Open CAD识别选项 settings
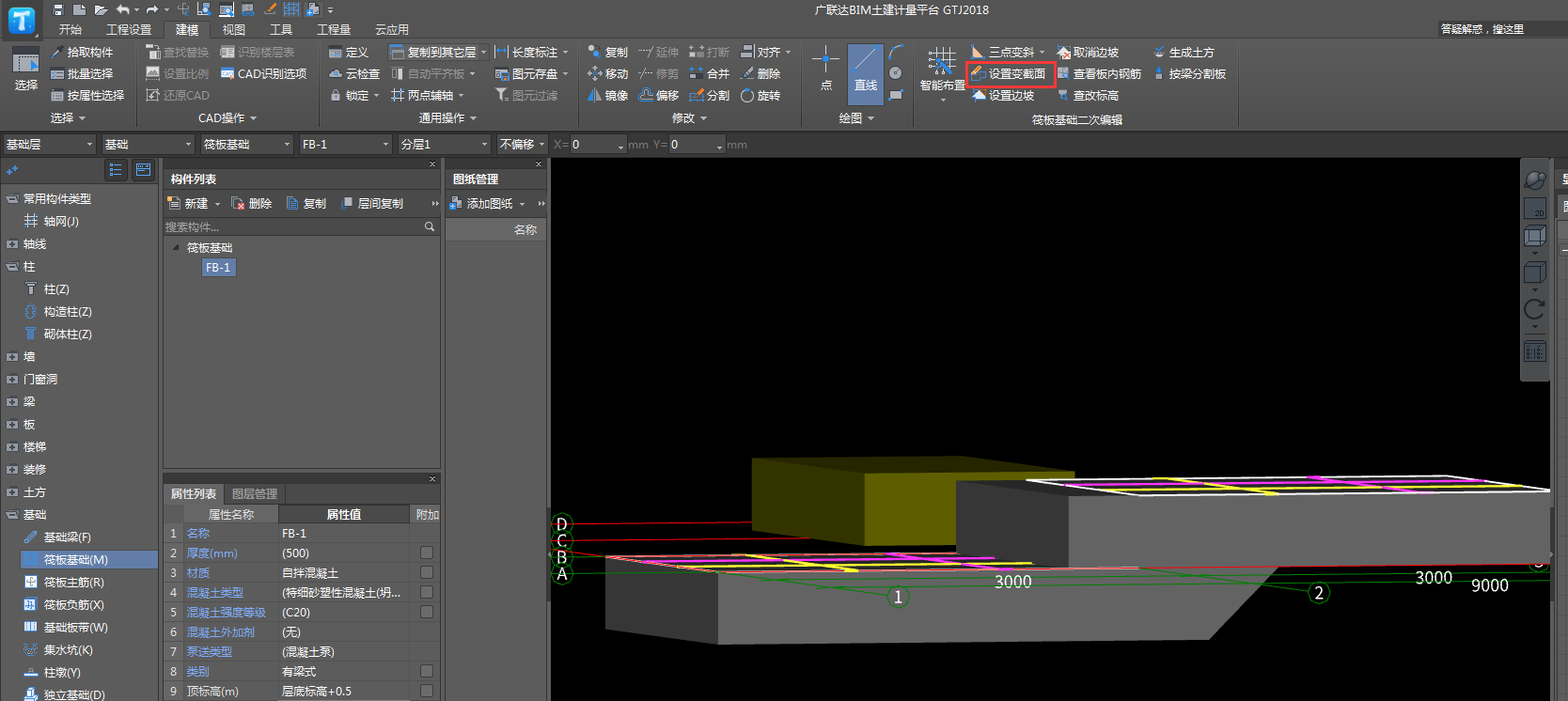This screenshot has width=1568, height=701. coord(263,74)
